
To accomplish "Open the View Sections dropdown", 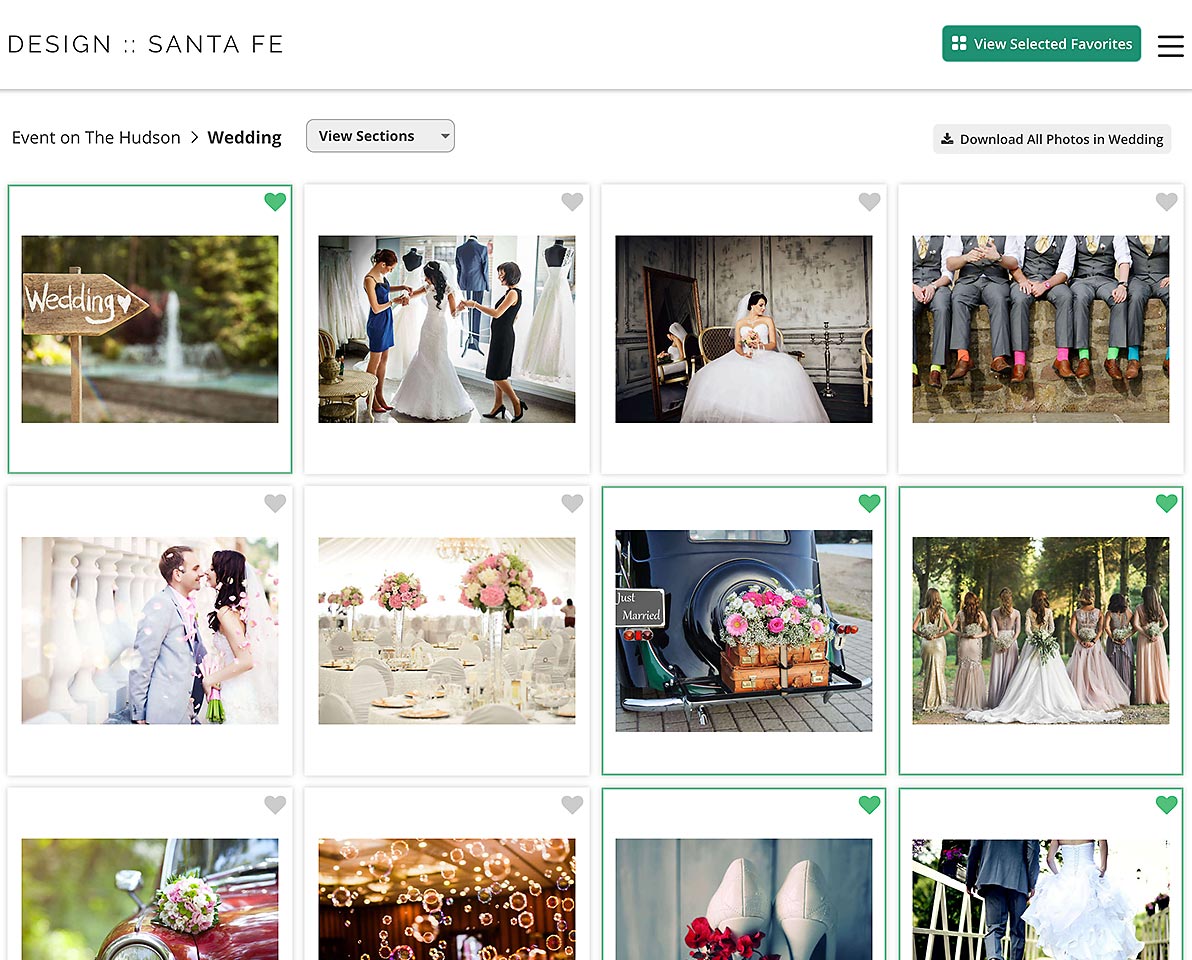I will pyautogui.click(x=380, y=136).
